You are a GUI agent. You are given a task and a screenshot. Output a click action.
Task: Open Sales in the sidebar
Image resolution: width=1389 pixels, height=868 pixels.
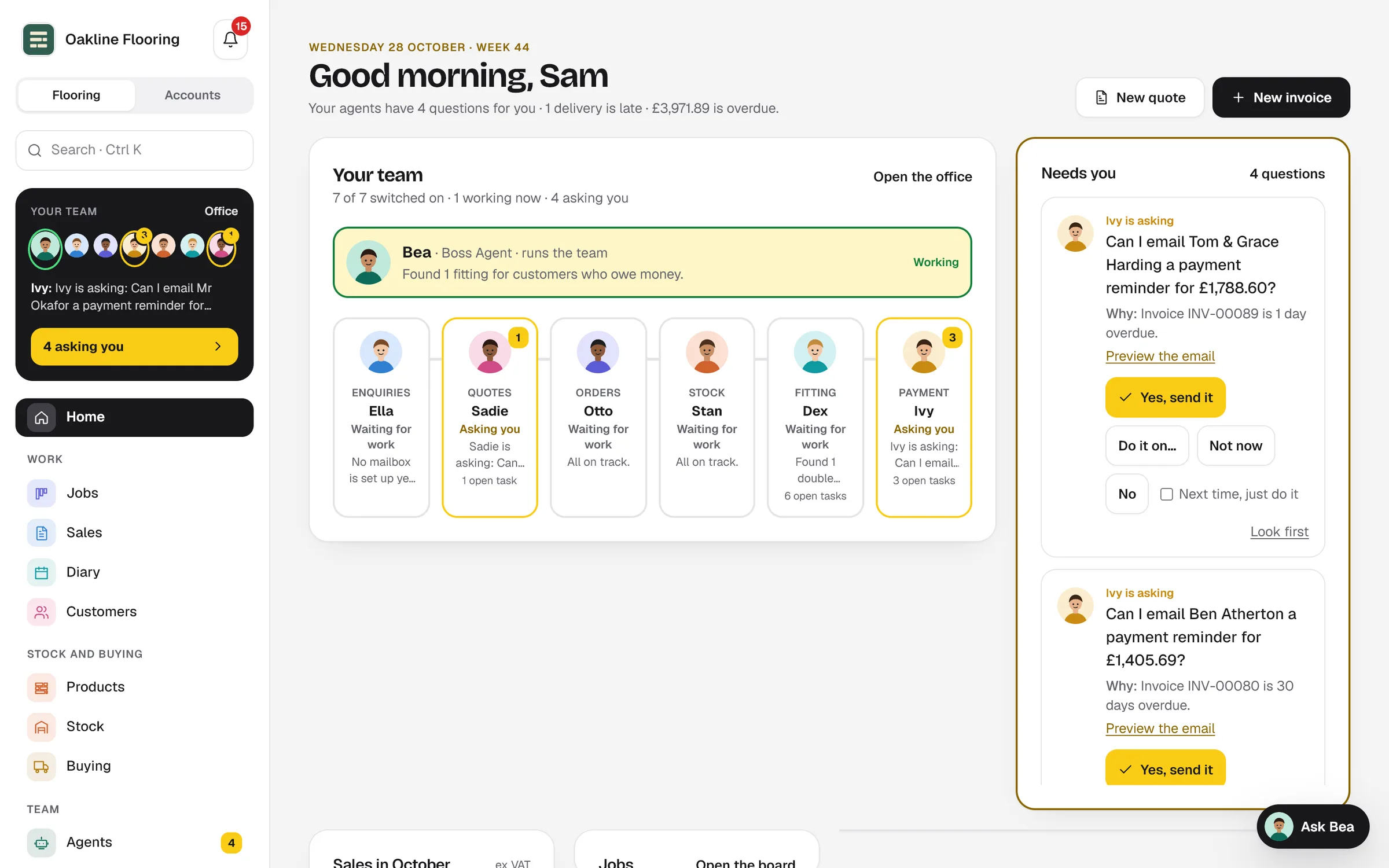pyautogui.click(x=134, y=532)
